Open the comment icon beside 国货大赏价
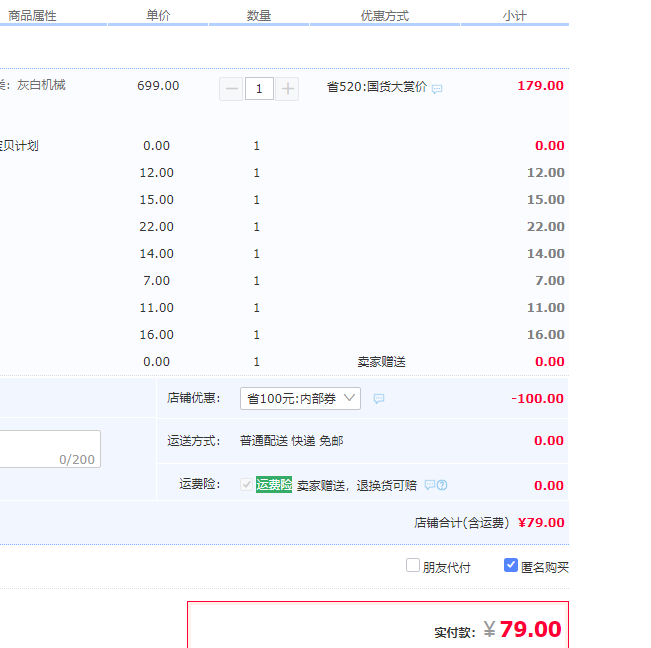 437,89
